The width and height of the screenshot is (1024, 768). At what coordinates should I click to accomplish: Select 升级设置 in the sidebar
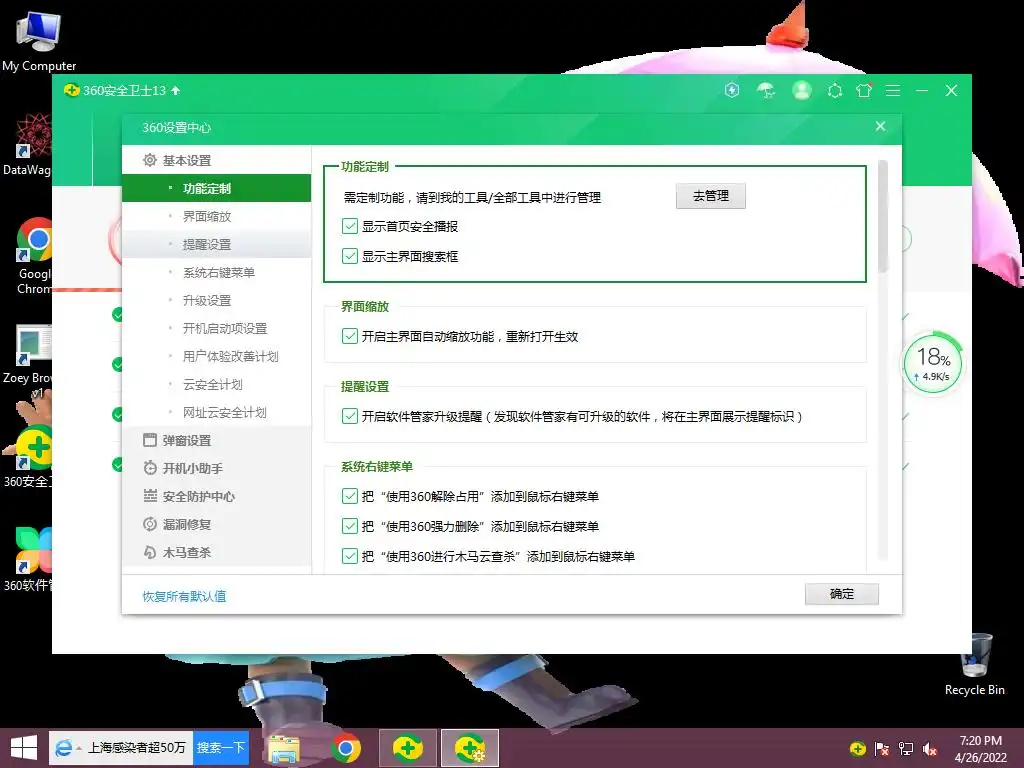click(x=216, y=300)
